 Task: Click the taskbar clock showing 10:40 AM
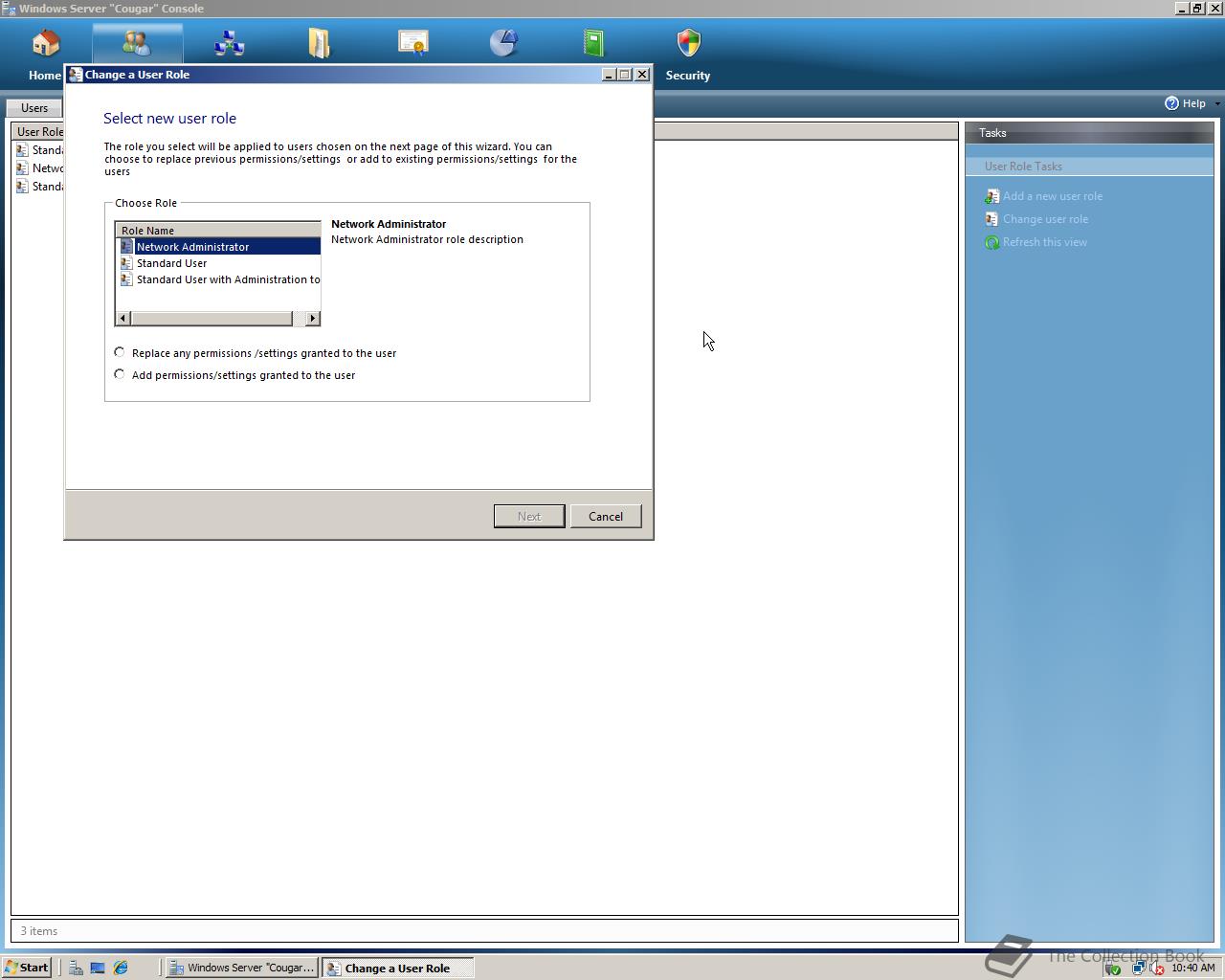pyautogui.click(x=1193, y=968)
